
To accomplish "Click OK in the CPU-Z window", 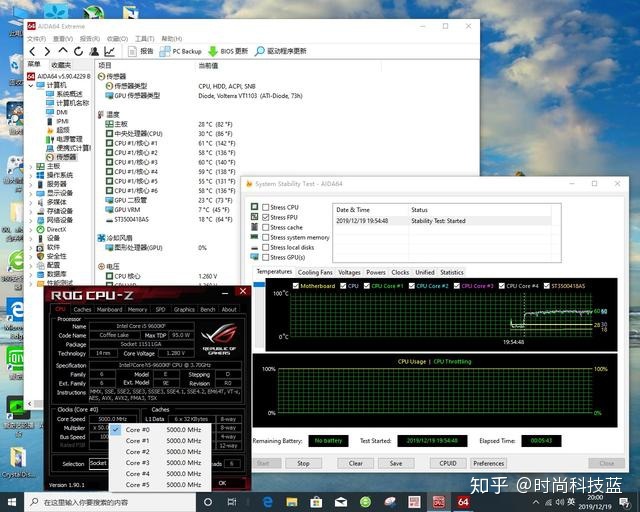I will pyautogui.click(x=222, y=483).
